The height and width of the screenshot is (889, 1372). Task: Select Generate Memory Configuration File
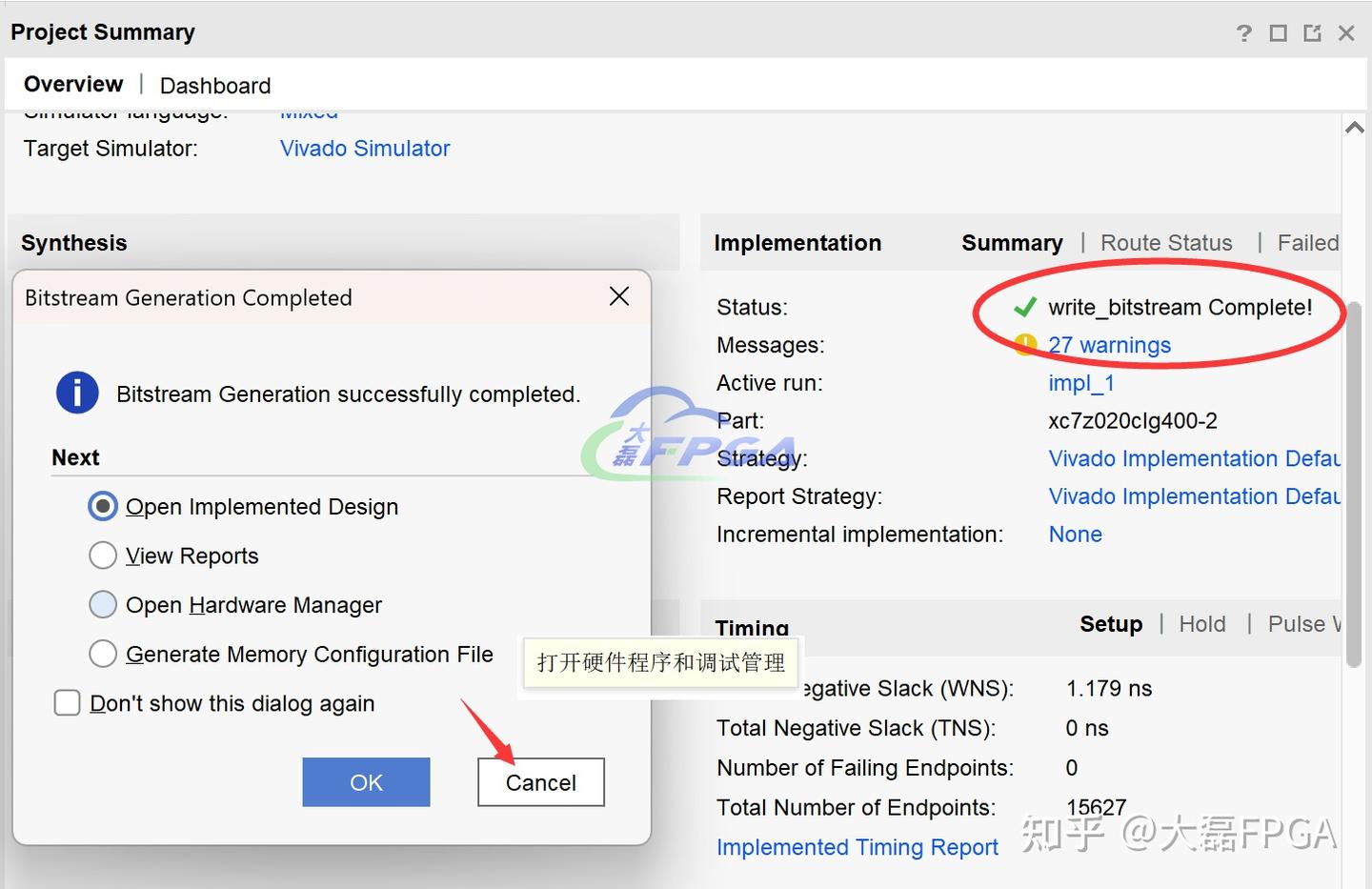tap(103, 654)
